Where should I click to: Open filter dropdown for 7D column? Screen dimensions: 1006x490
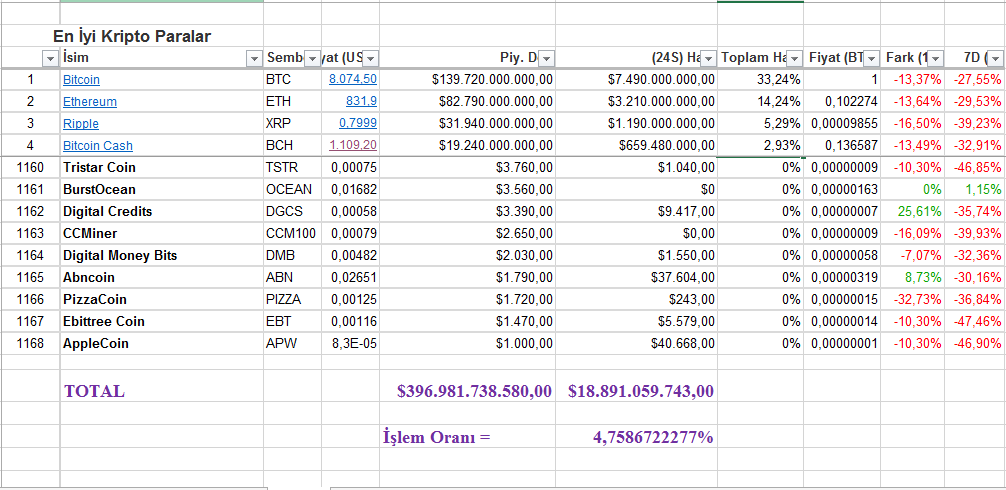(x=995, y=59)
